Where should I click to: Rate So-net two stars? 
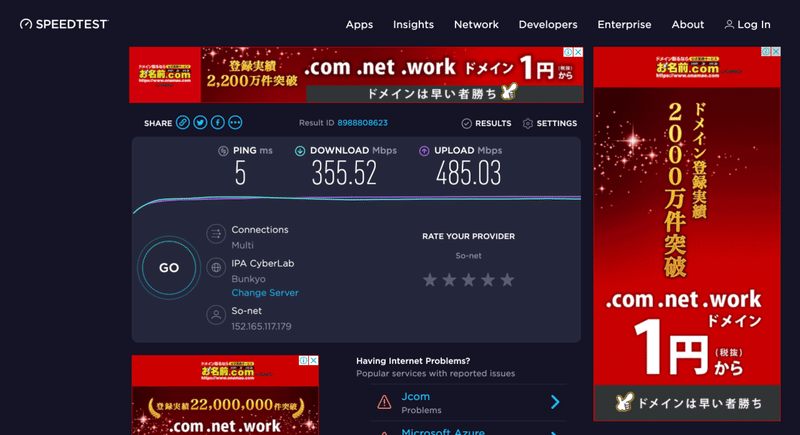click(x=449, y=279)
